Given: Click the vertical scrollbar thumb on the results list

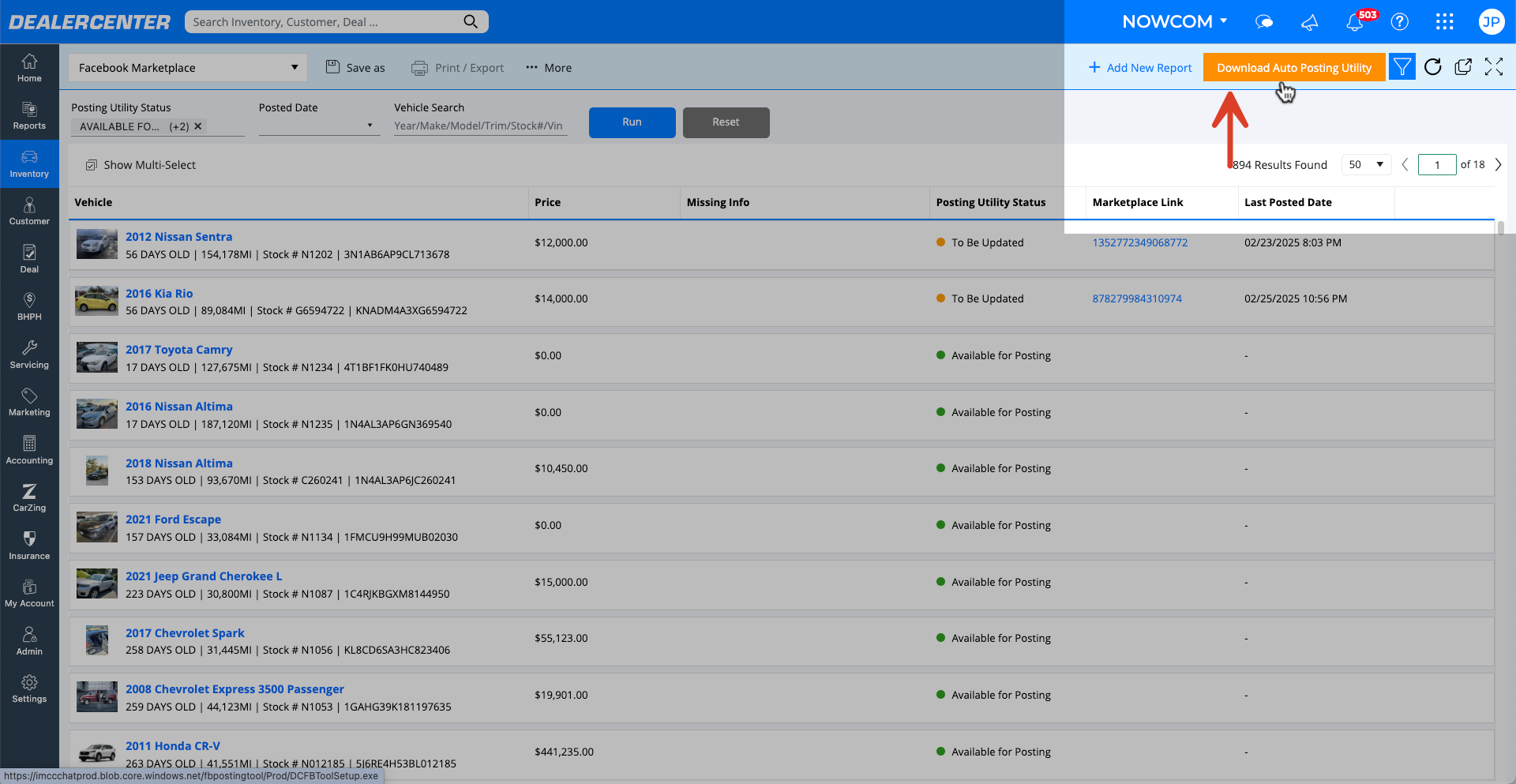Looking at the screenshot, I should pyautogui.click(x=1500, y=228).
